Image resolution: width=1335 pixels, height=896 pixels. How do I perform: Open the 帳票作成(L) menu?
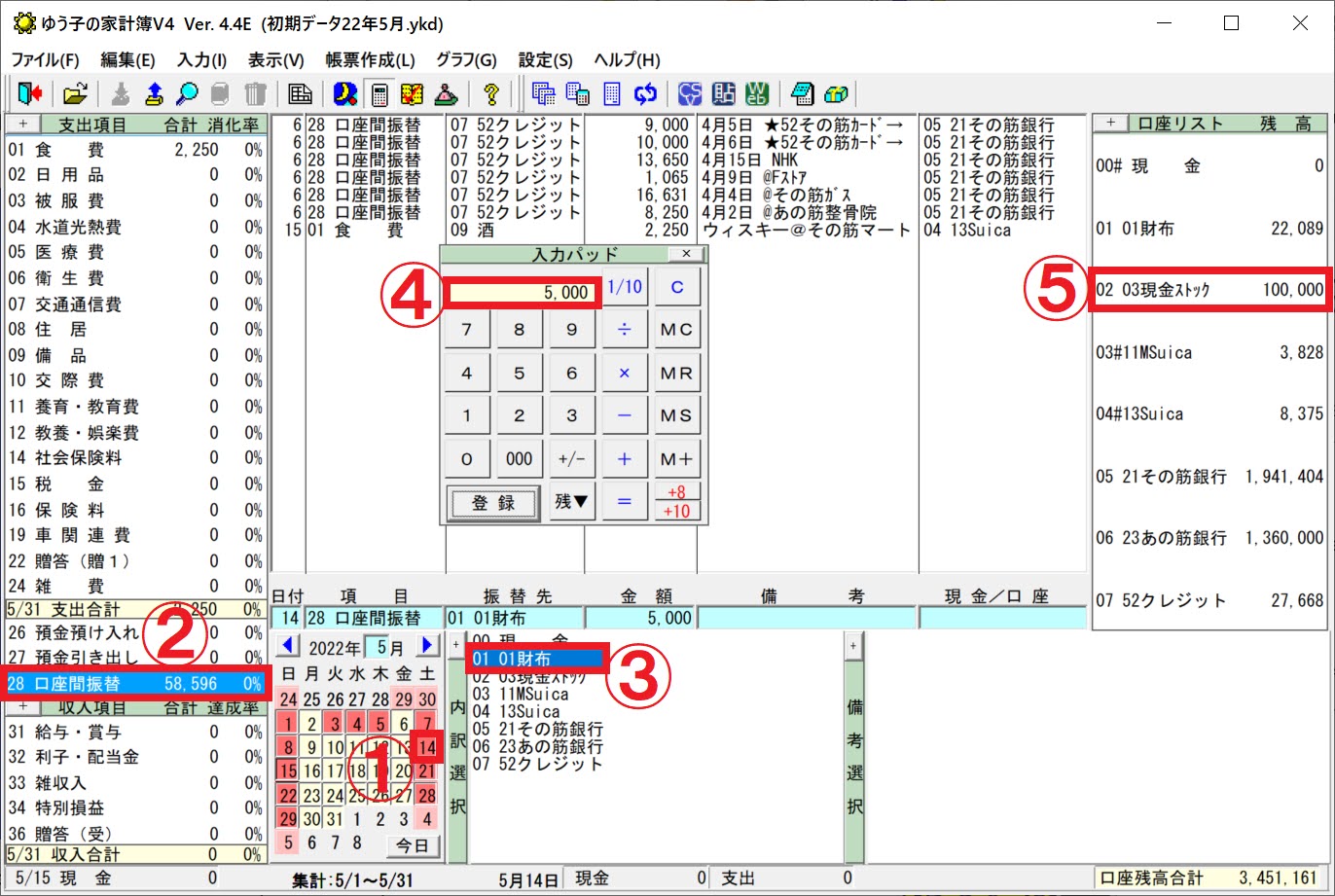[370, 59]
